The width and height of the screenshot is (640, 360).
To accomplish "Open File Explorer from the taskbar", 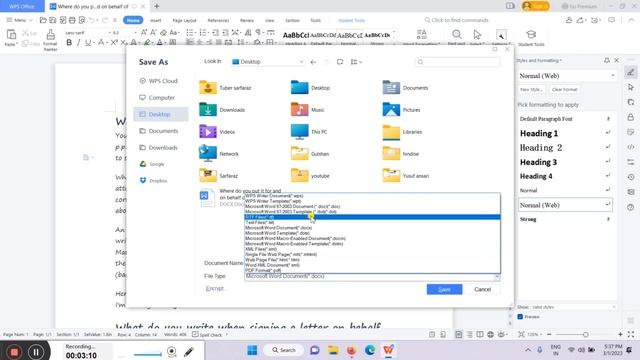I will [x=333, y=350].
